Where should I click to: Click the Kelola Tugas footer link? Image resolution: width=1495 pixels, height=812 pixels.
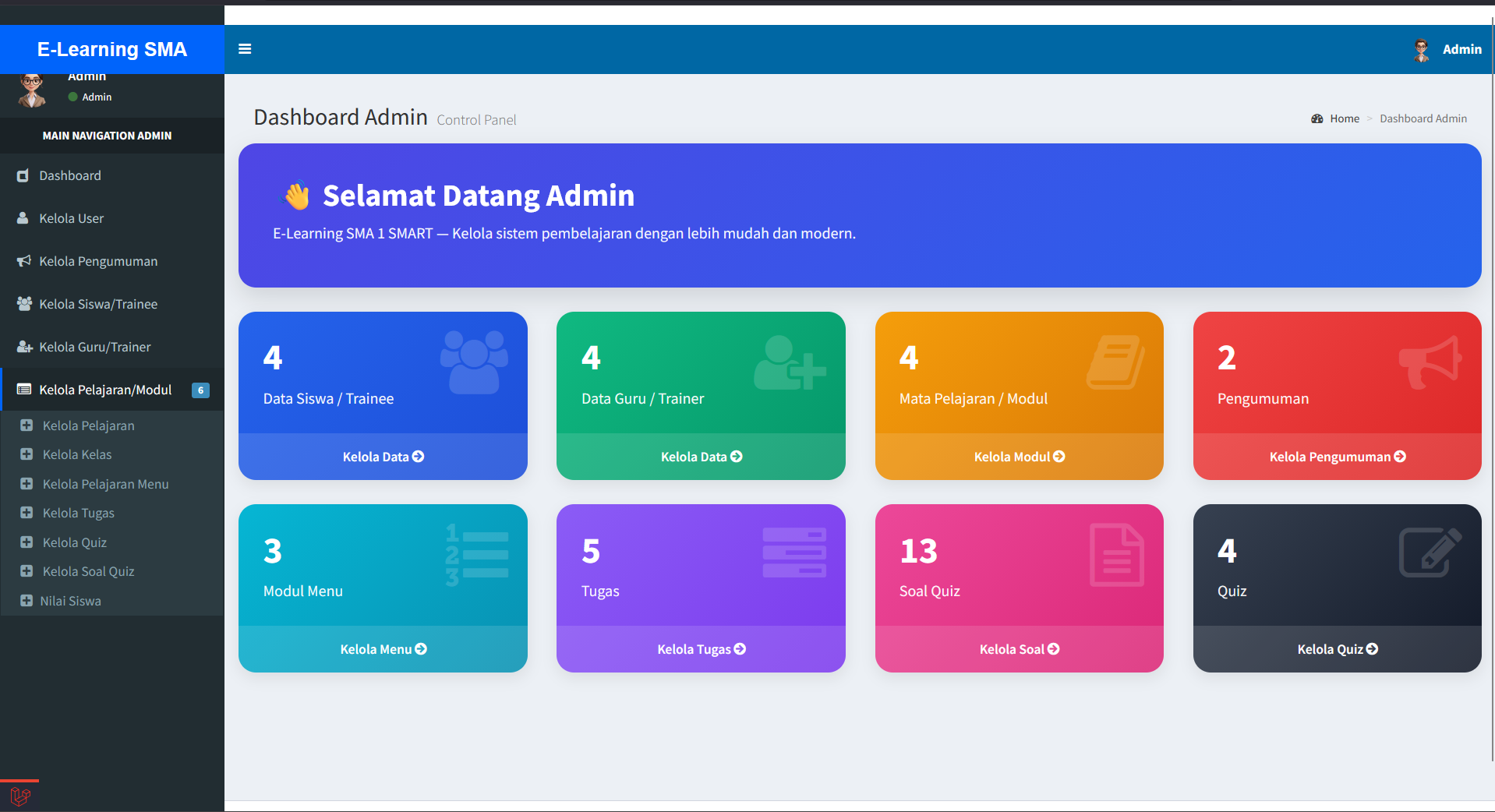point(702,649)
